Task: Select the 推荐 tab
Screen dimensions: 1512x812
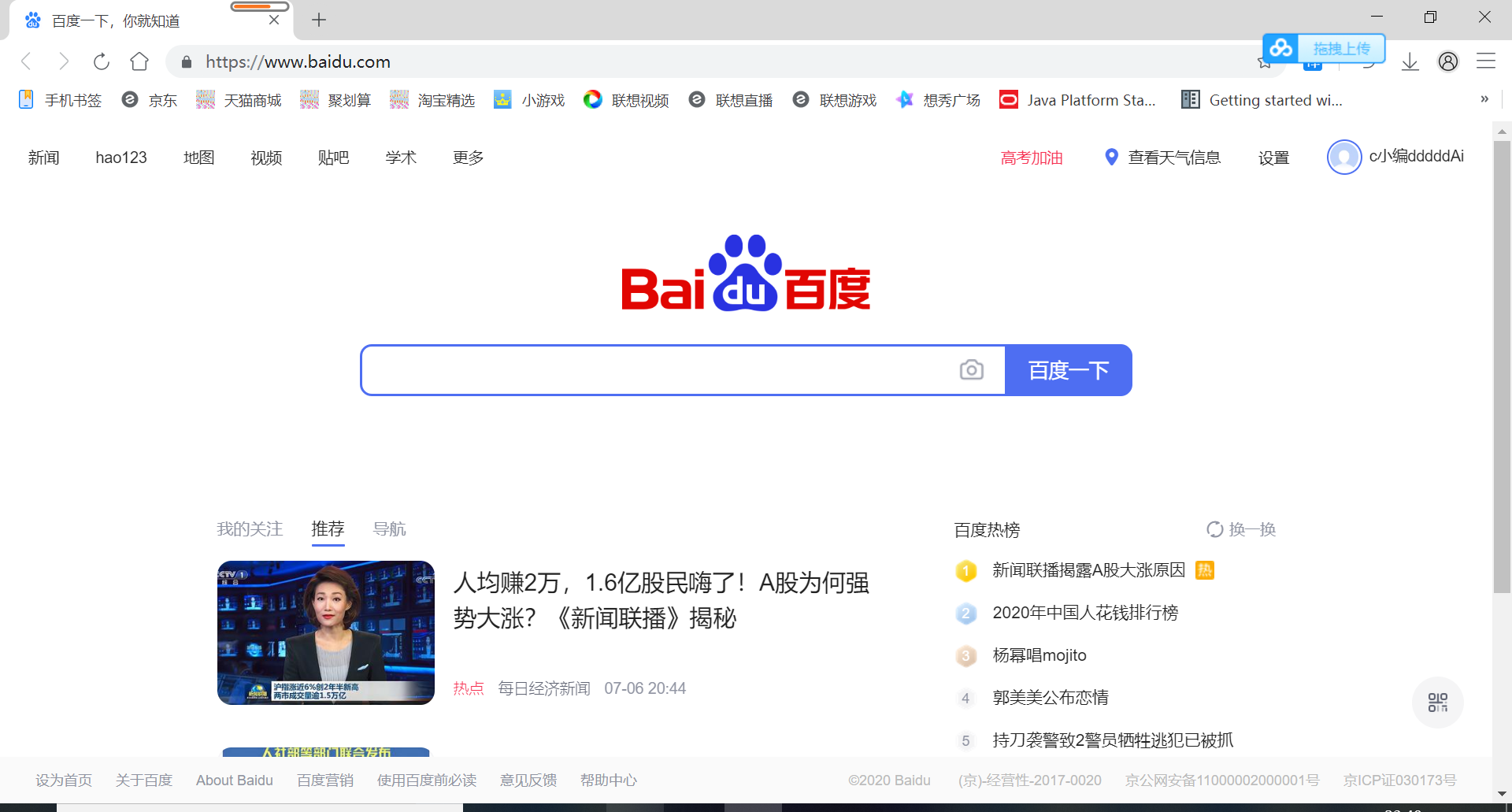Action: coord(328,529)
